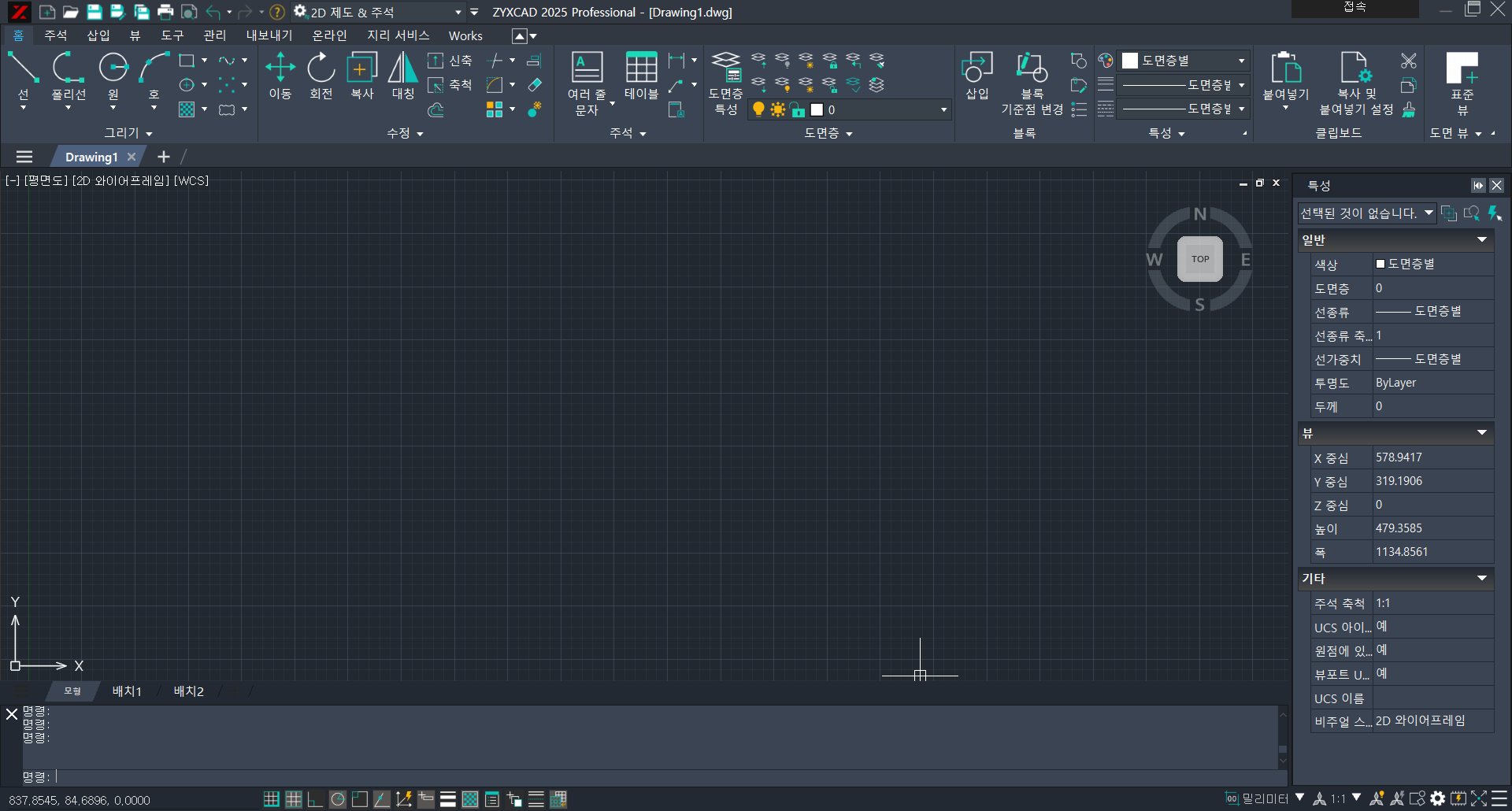Image resolution: width=1512 pixels, height=811 pixels.
Task: Click the print icon in quick access toolbar
Action: [165, 12]
